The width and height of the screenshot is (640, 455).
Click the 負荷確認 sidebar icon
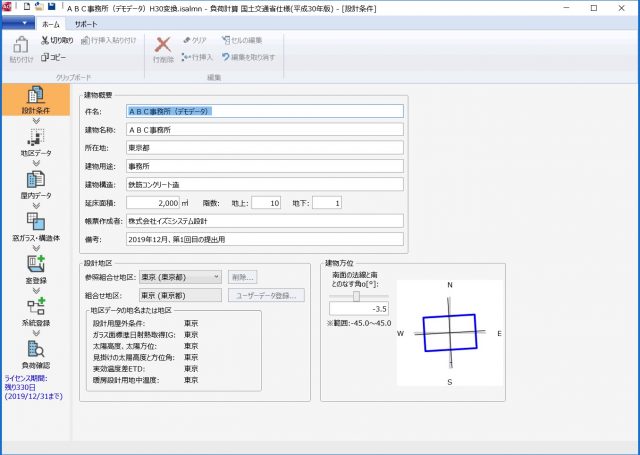pos(36,354)
